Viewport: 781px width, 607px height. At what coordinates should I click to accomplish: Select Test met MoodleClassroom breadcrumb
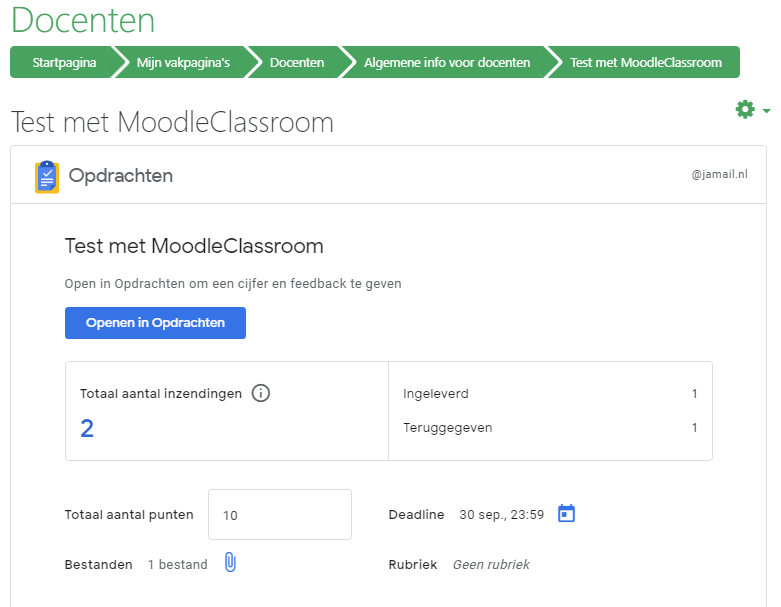coord(646,62)
